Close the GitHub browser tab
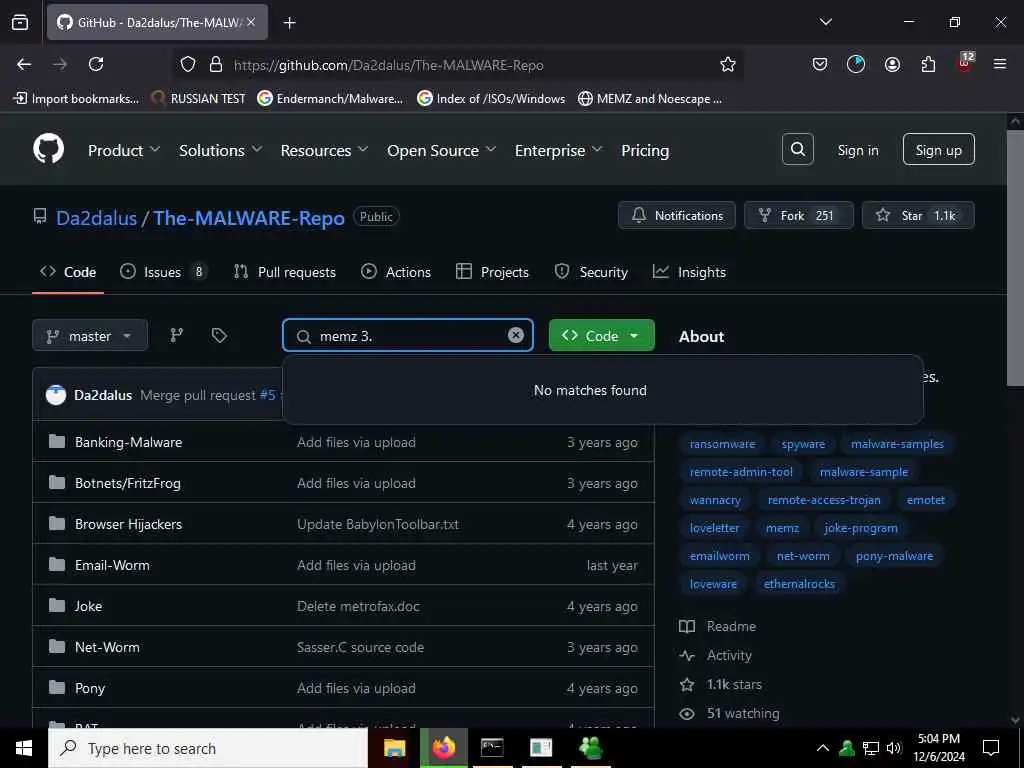 coord(251,22)
